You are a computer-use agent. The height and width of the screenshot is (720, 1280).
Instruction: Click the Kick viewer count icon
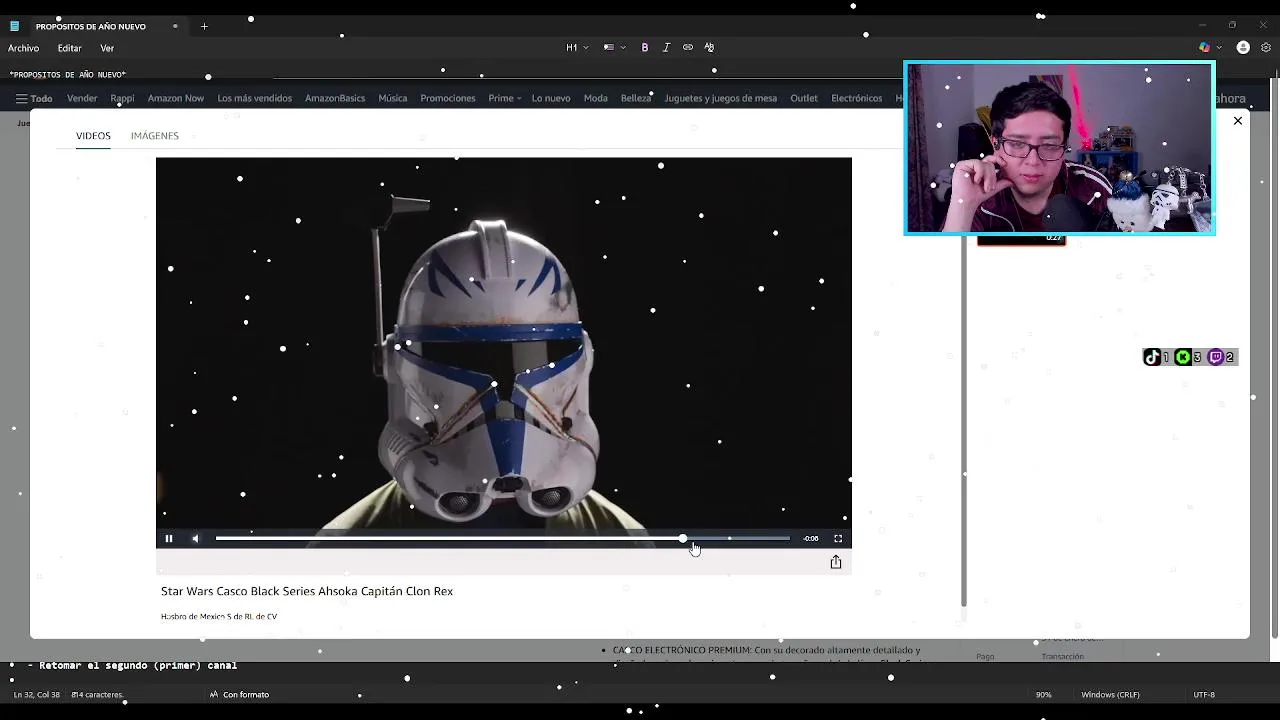1184,357
